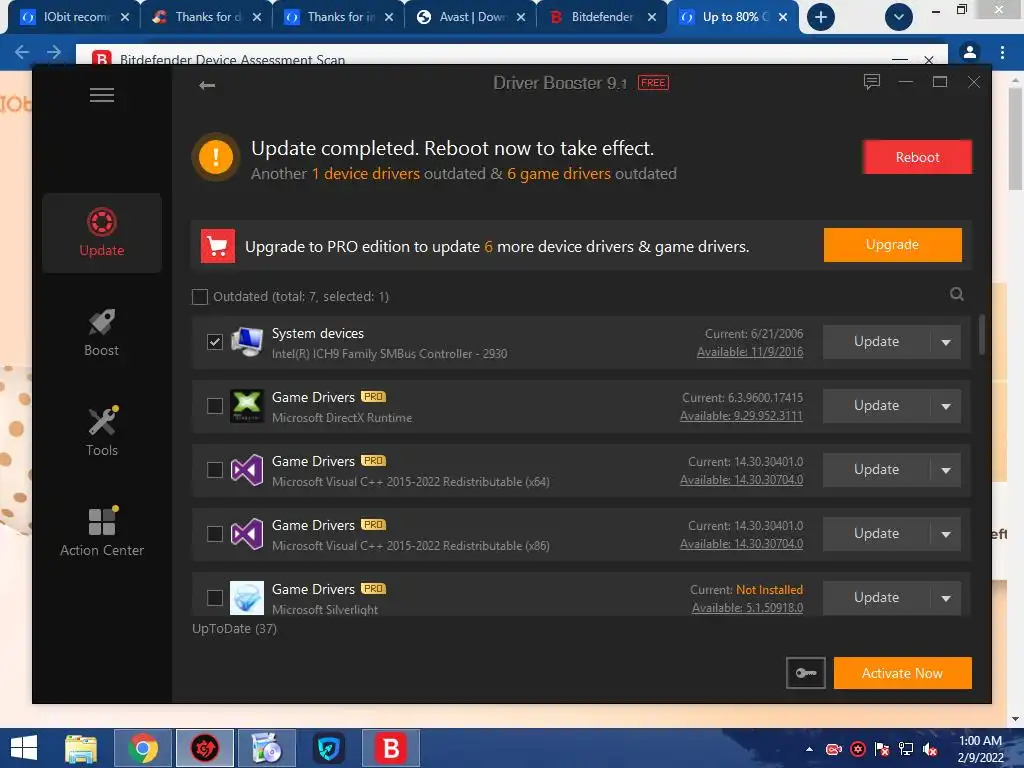Screen dimensions: 1024x768
Task: Update the System devices driver
Action: pos(876,342)
